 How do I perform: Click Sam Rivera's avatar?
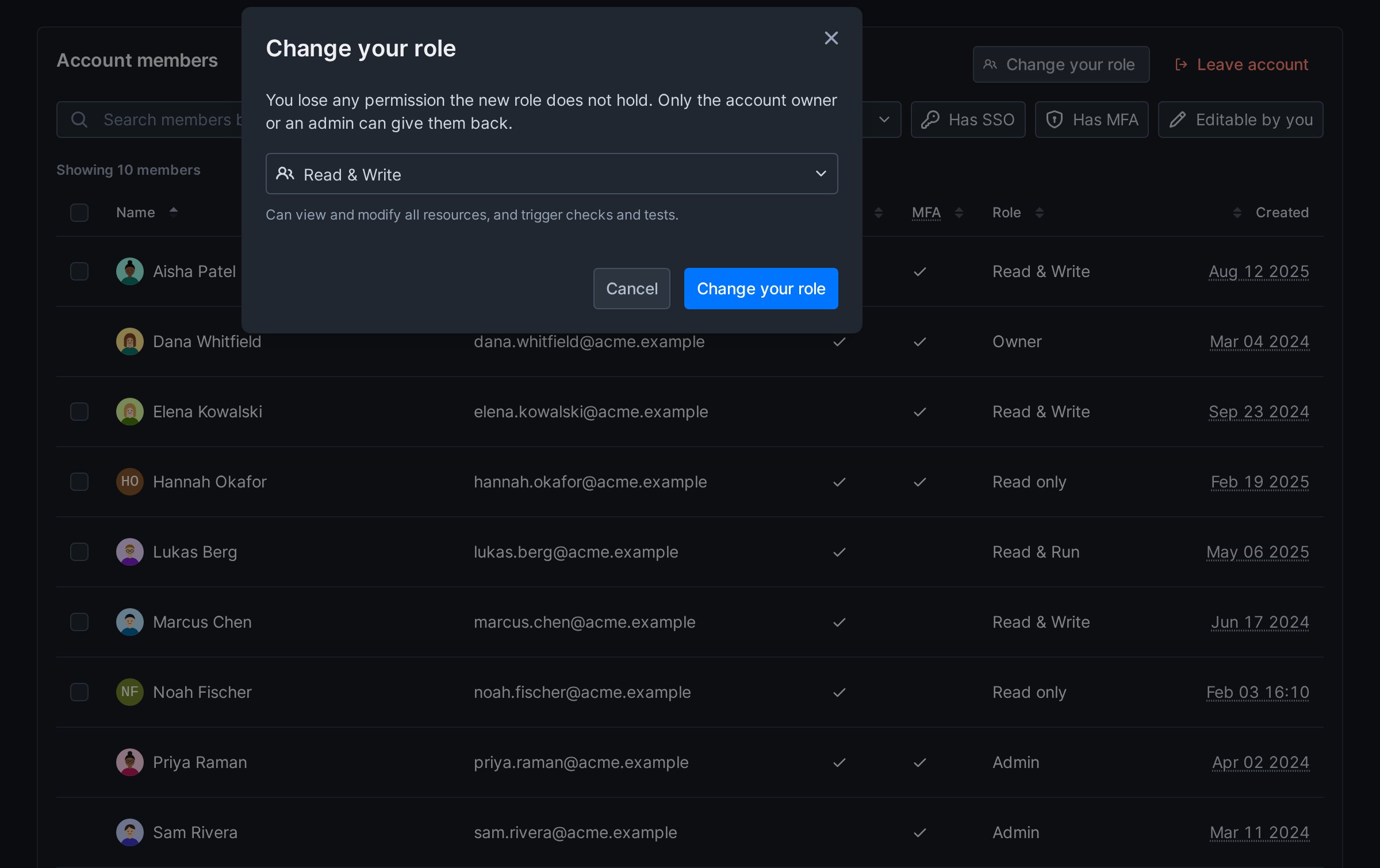click(x=130, y=832)
